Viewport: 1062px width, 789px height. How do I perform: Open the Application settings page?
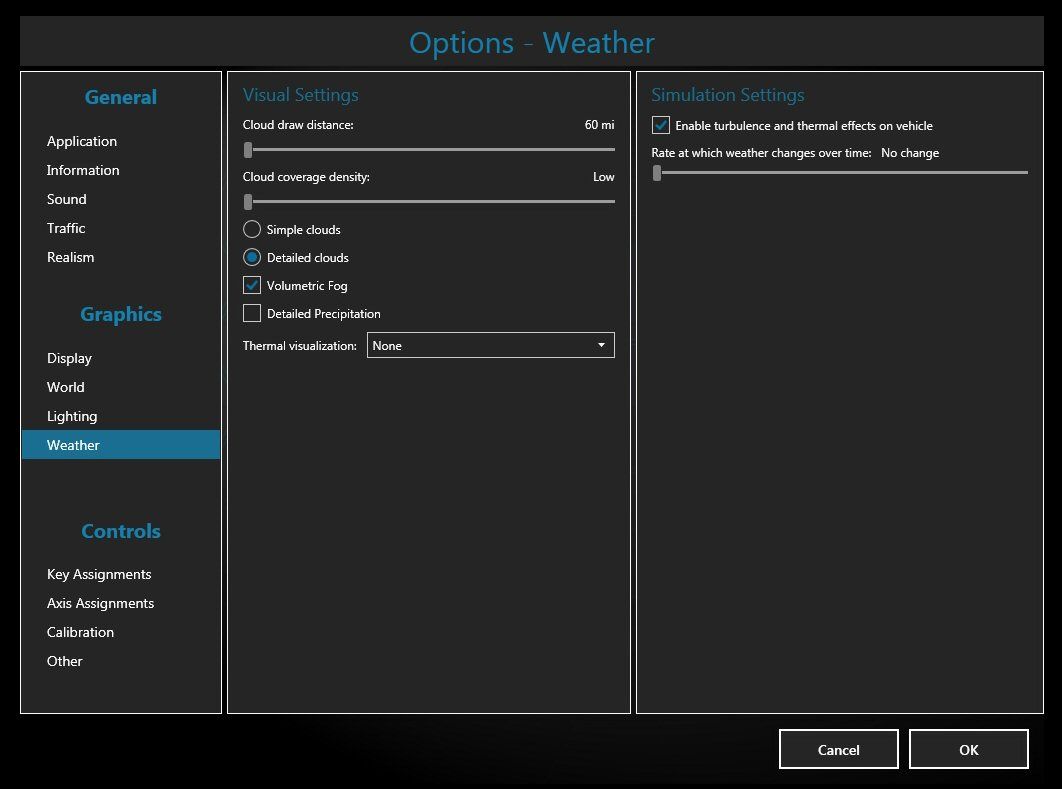[82, 141]
